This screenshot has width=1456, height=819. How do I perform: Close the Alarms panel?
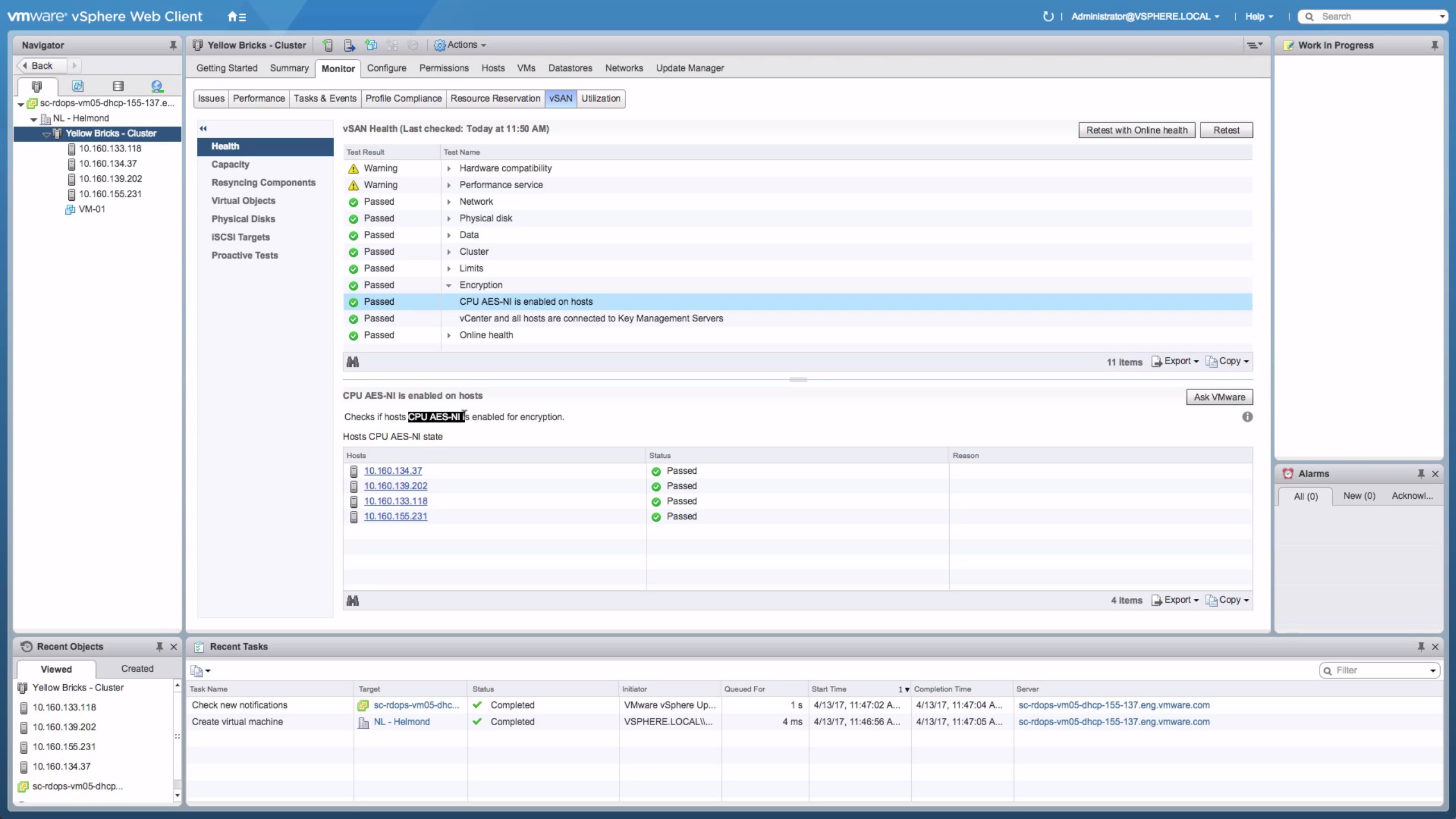(1435, 474)
